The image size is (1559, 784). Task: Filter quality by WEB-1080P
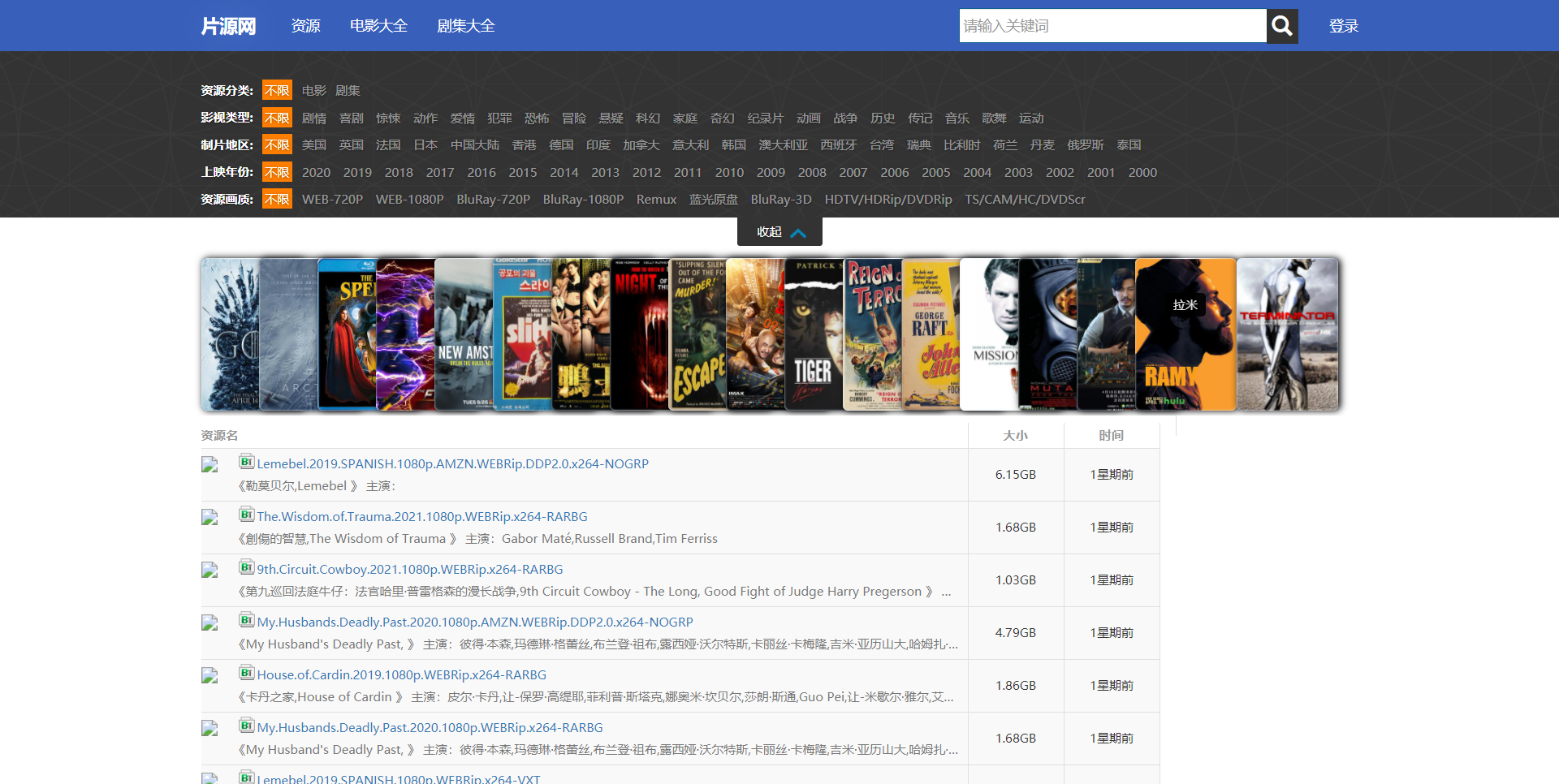click(x=409, y=199)
